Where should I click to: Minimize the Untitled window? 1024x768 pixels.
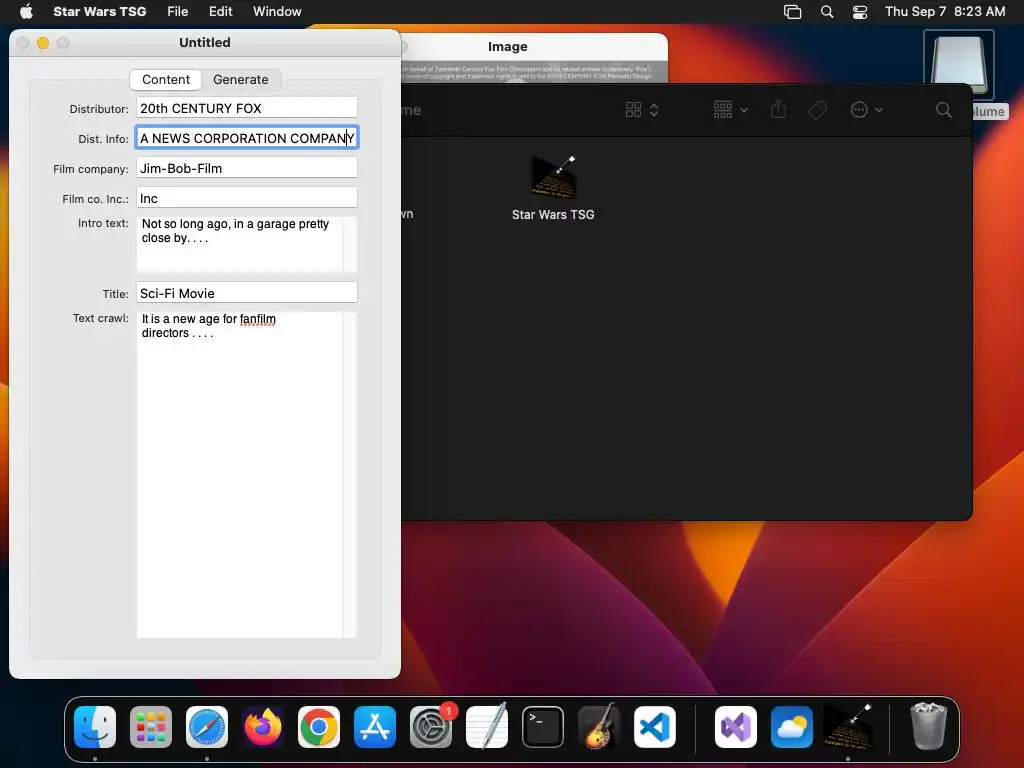tap(43, 43)
